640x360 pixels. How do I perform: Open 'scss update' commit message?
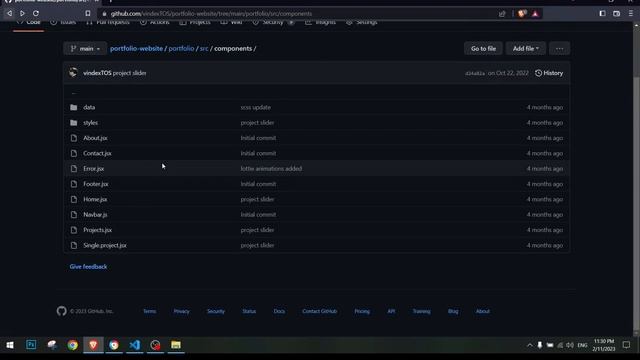(256, 107)
